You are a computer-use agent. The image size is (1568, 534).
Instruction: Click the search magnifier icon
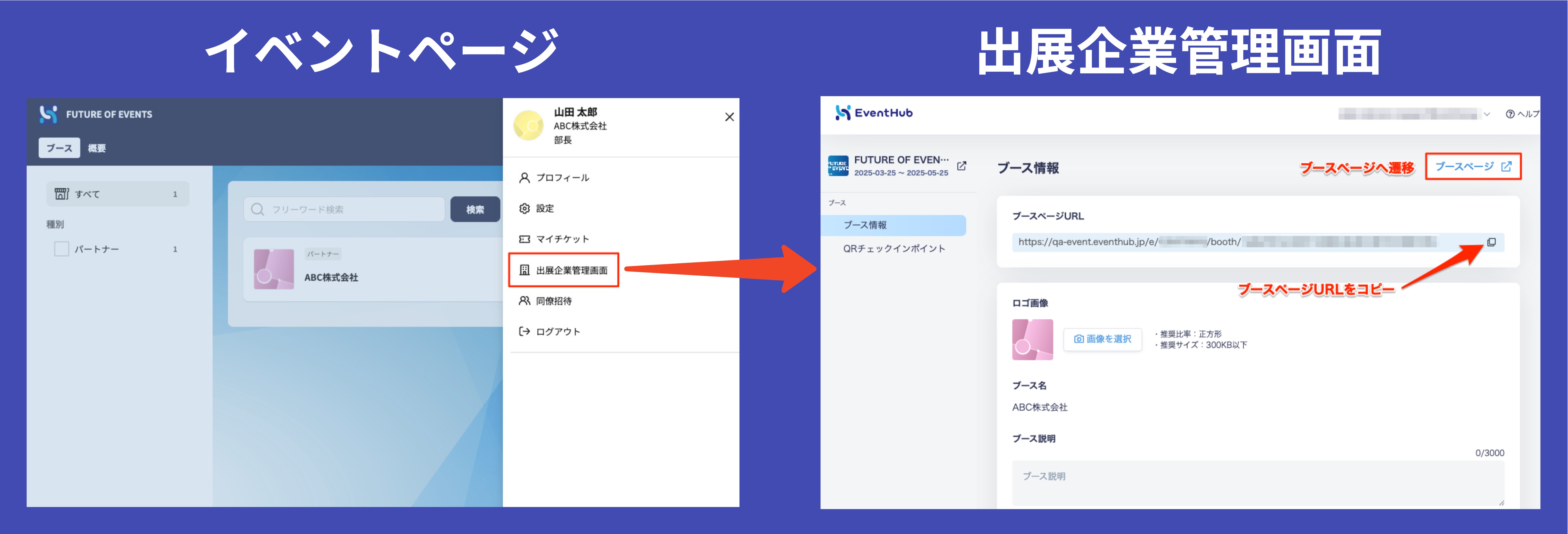click(x=257, y=210)
